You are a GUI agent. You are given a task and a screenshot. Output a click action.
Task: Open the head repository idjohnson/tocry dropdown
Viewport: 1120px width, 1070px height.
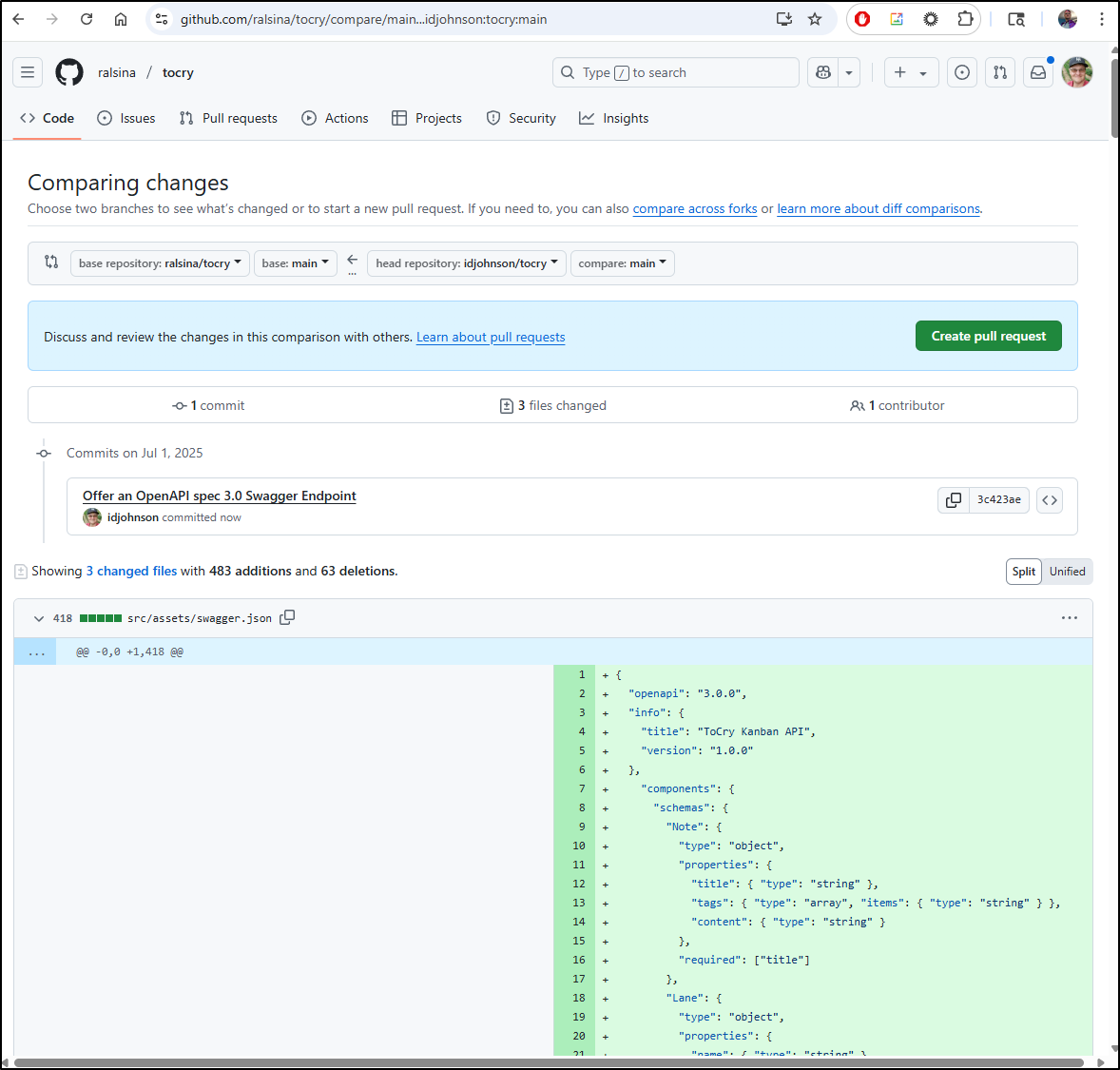tap(466, 263)
